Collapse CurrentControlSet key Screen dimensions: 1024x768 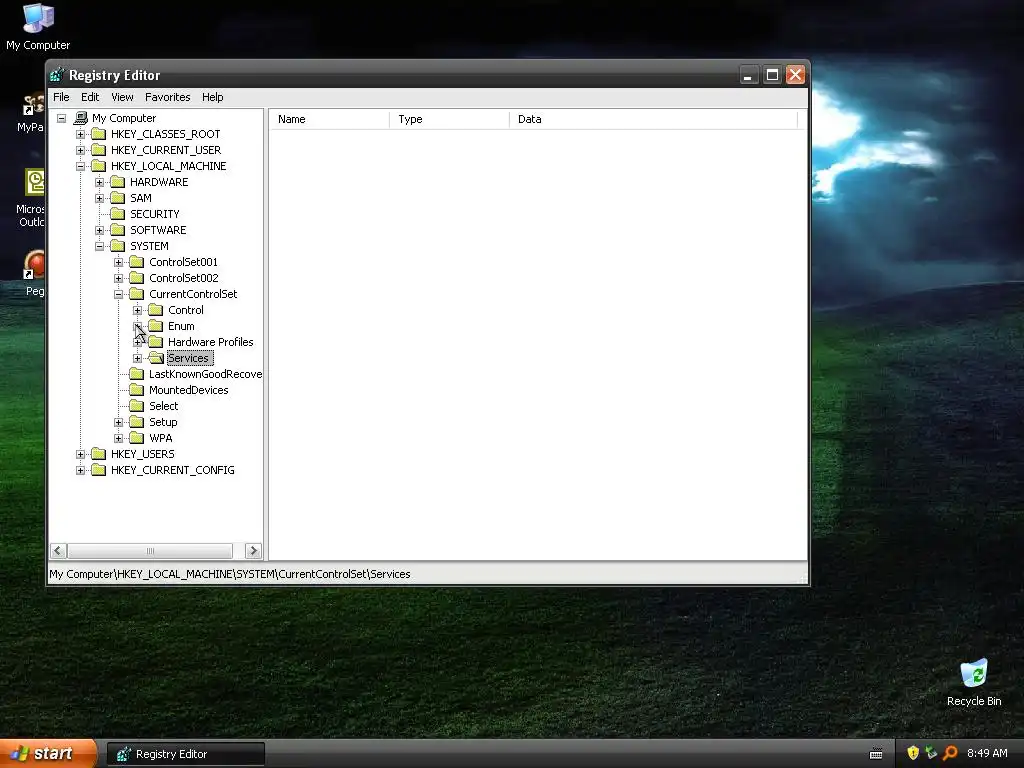point(118,295)
